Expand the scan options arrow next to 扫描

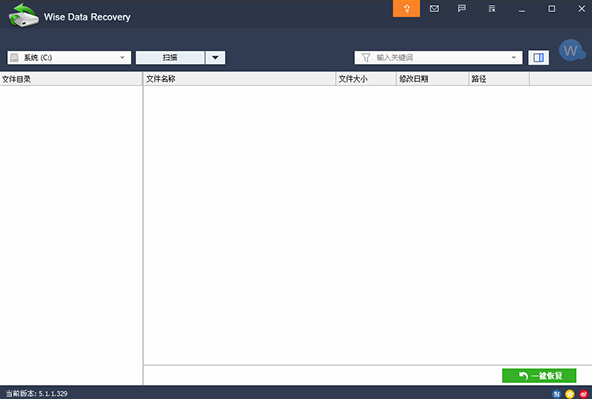point(215,57)
